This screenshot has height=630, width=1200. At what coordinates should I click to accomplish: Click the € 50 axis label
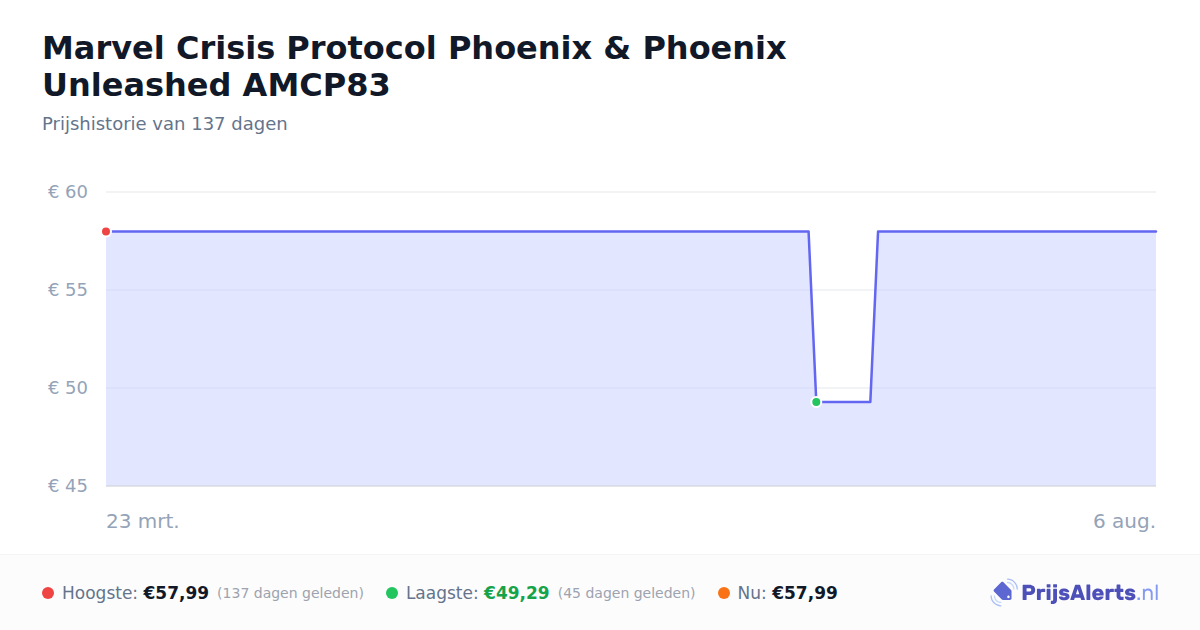pyautogui.click(x=68, y=388)
